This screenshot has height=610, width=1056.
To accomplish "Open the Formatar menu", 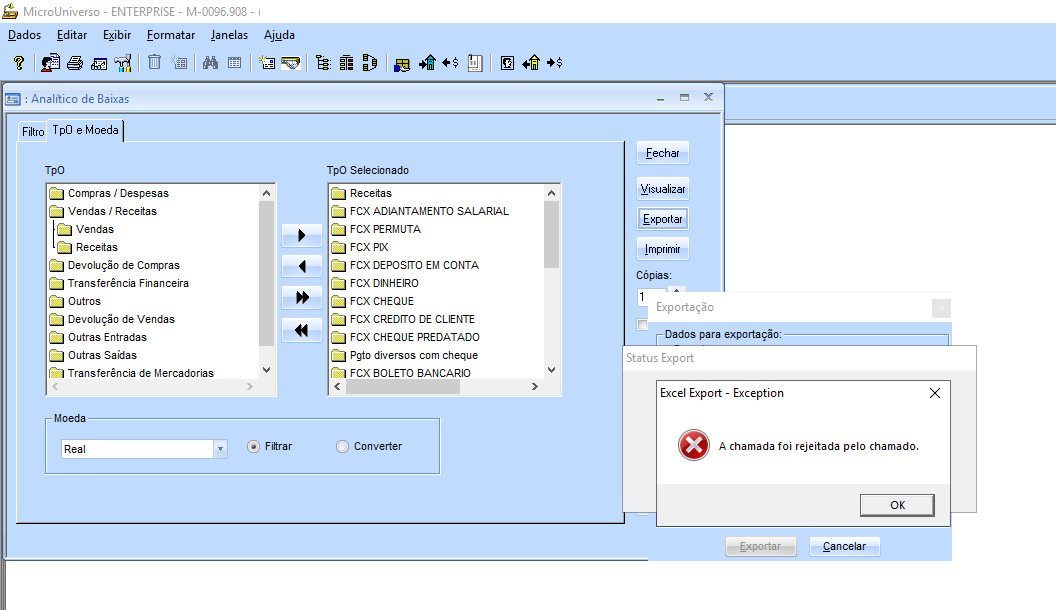I will (x=171, y=35).
